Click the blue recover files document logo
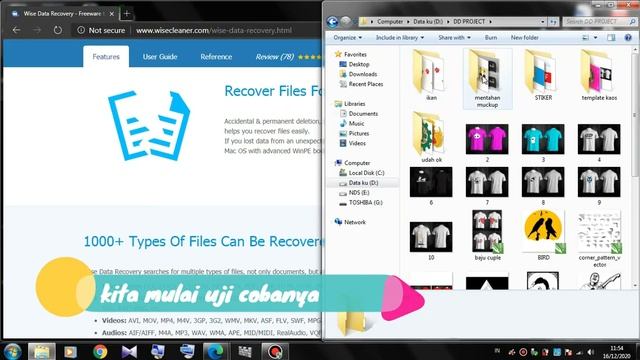The image size is (640, 360). coord(149,126)
